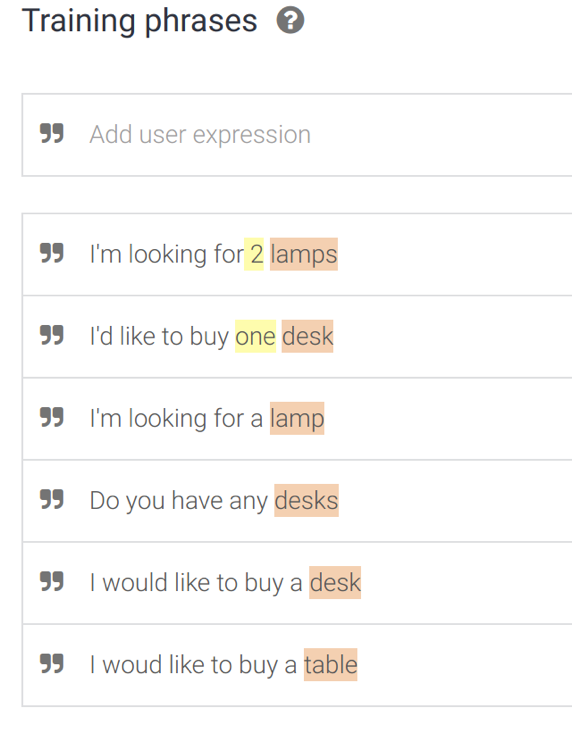This screenshot has width=572, height=750.
Task: Open the Training phrases help icon
Action: point(290,21)
